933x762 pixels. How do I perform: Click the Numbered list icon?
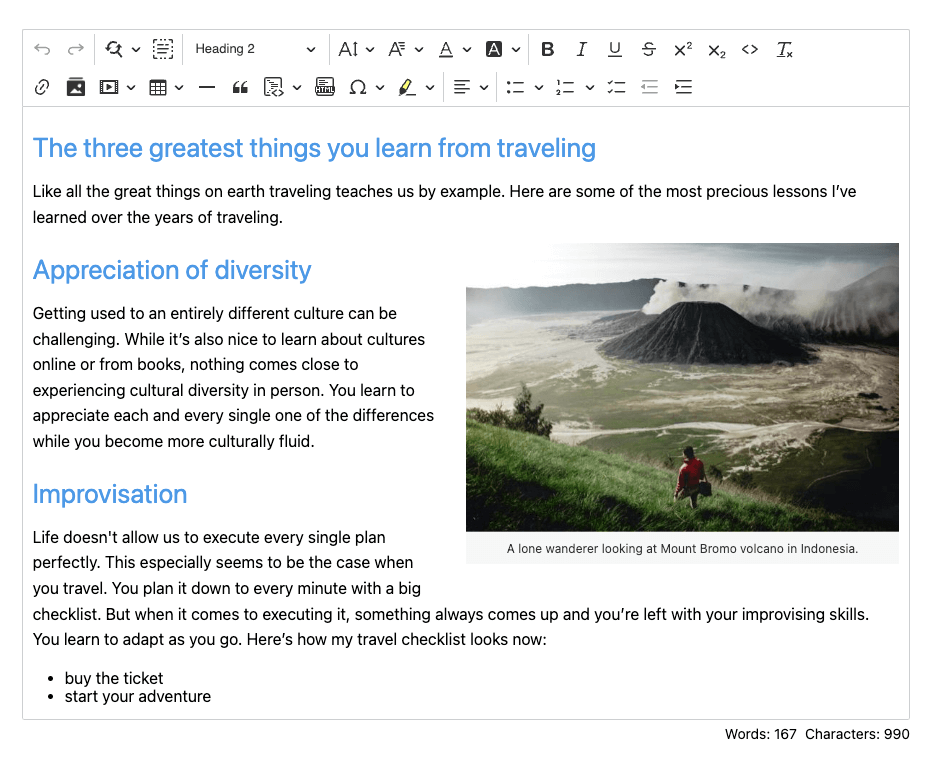[x=565, y=87]
